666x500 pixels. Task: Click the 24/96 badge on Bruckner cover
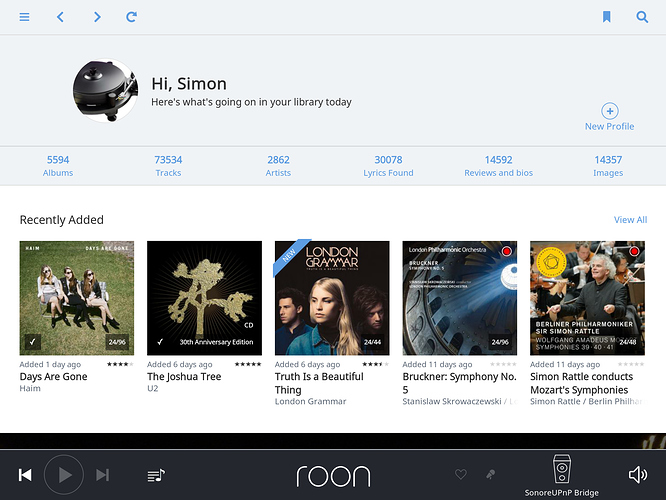(x=500, y=342)
